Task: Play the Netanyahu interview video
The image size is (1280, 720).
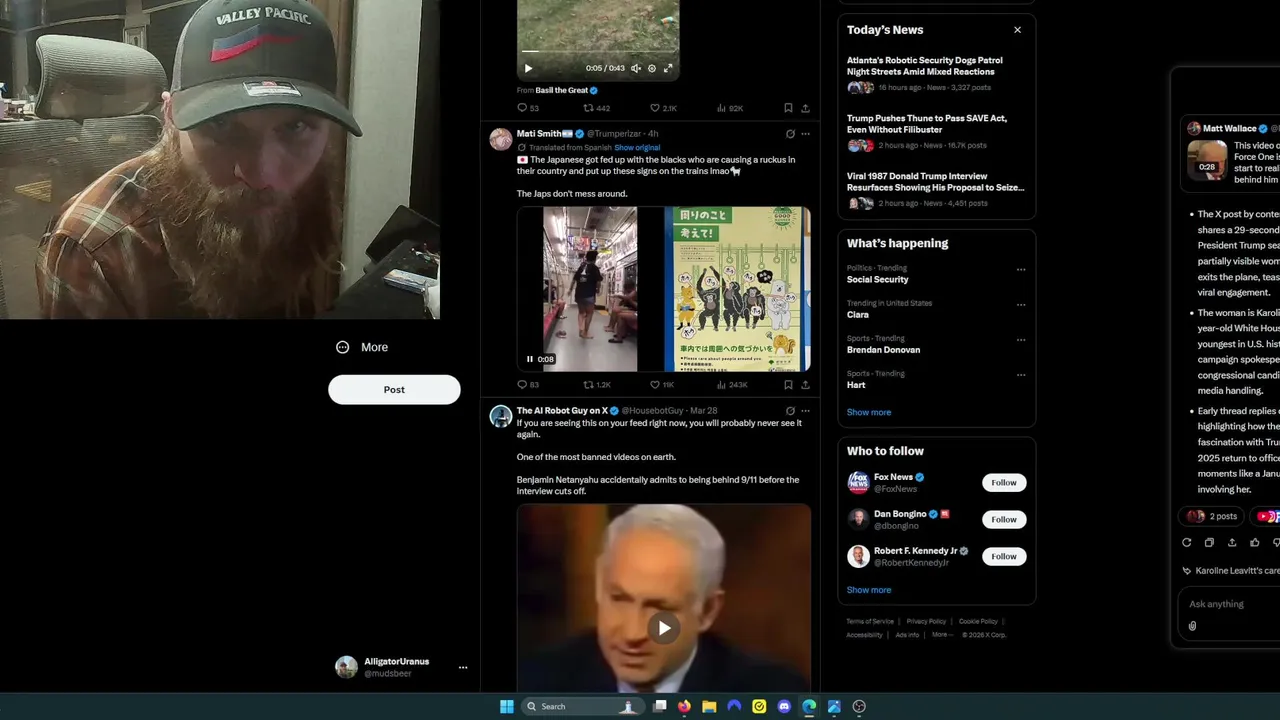Action: [x=664, y=628]
